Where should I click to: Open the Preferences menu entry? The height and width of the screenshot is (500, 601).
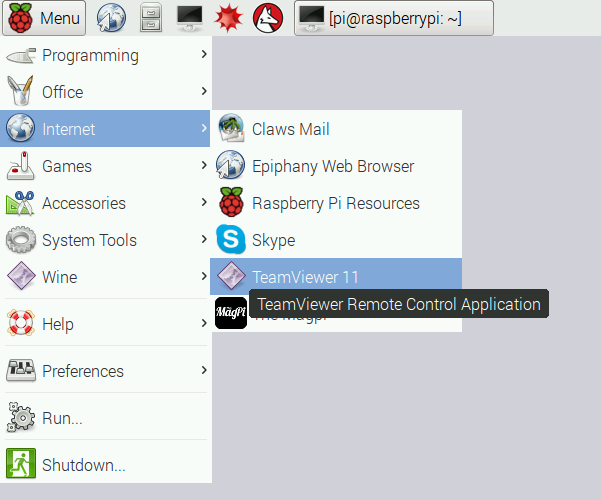pyautogui.click(x=105, y=371)
